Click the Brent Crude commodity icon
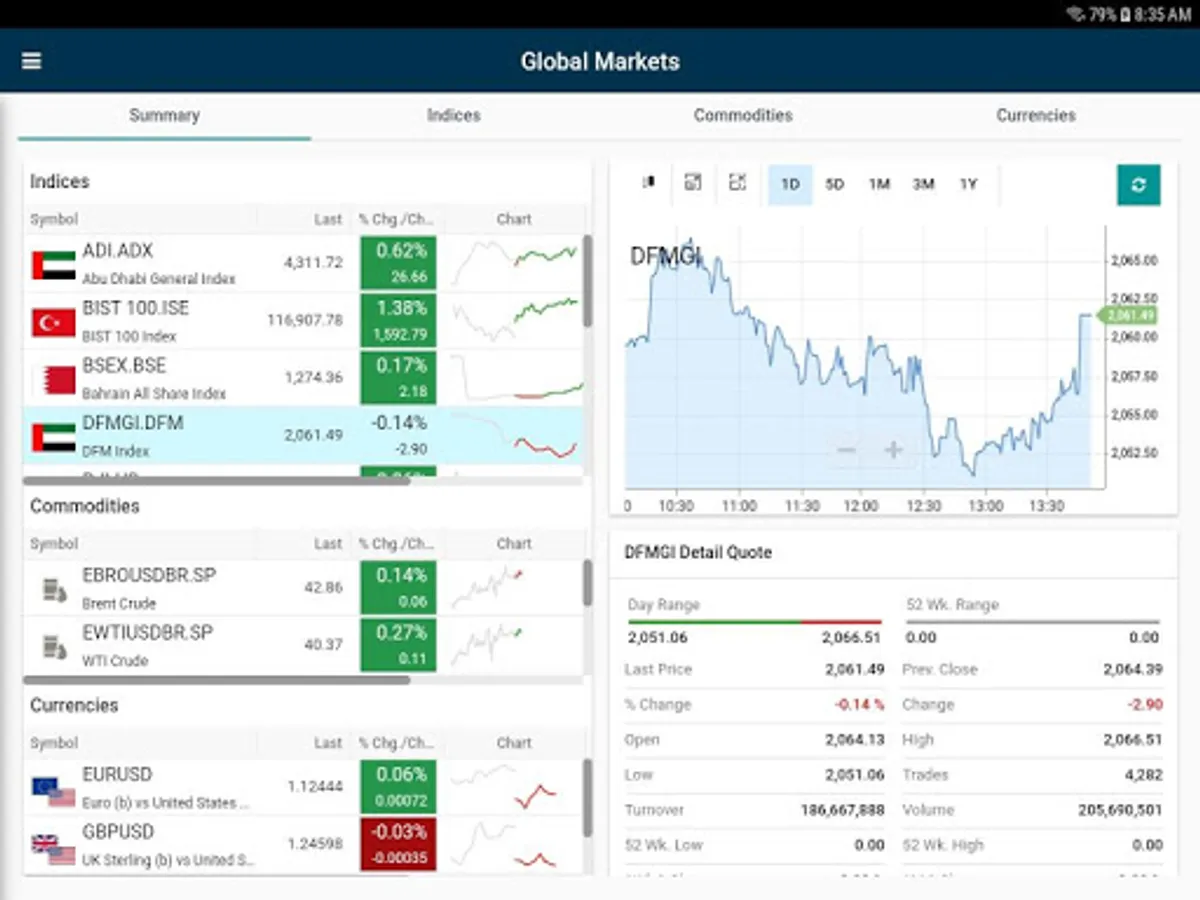Image resolution: width=1200 pixels, height=900 pixels. (54, 590)
